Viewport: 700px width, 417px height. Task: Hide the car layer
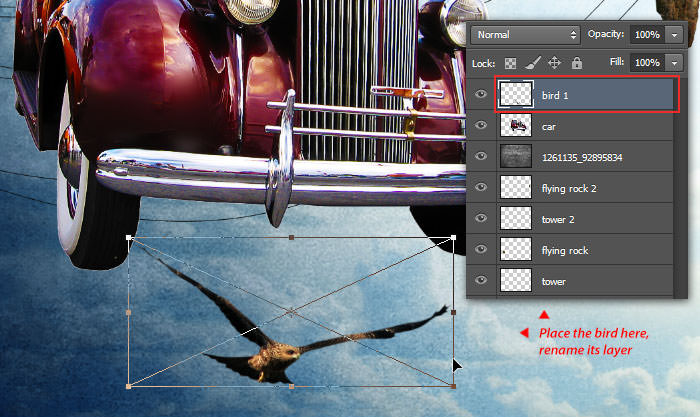(481, 125)
